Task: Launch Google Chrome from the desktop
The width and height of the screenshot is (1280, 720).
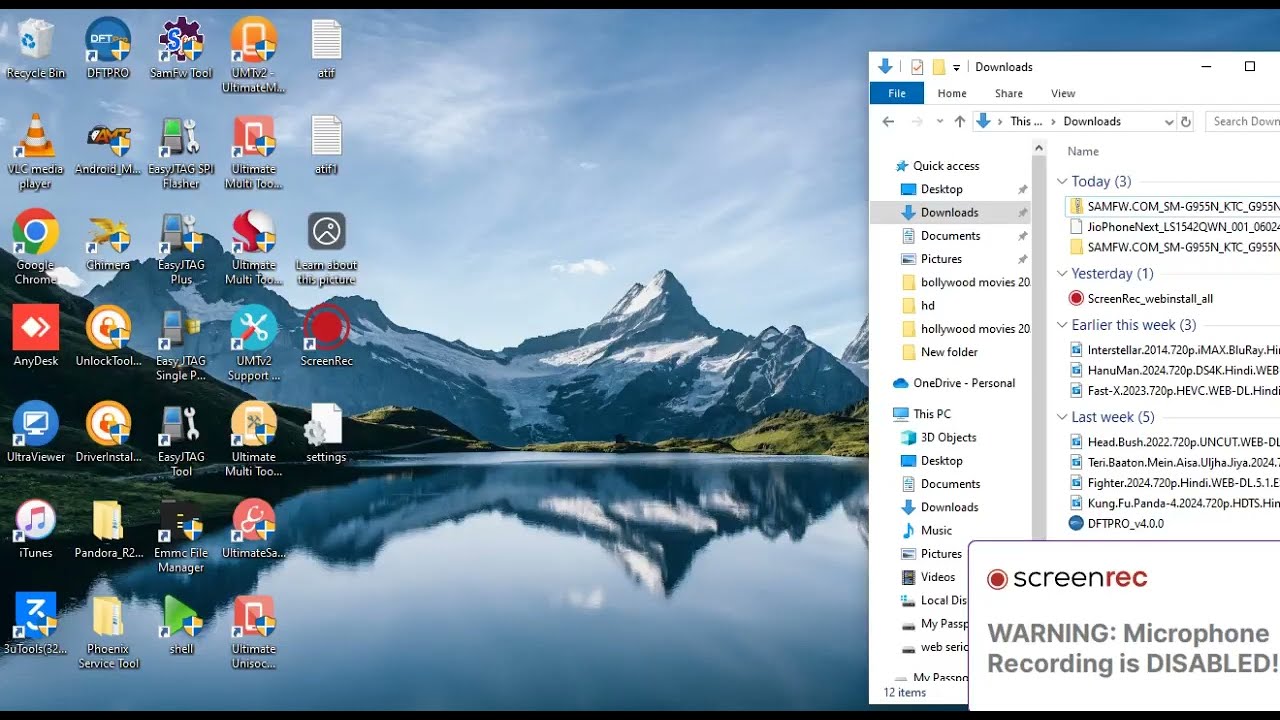Action: (x=35, y=234)
